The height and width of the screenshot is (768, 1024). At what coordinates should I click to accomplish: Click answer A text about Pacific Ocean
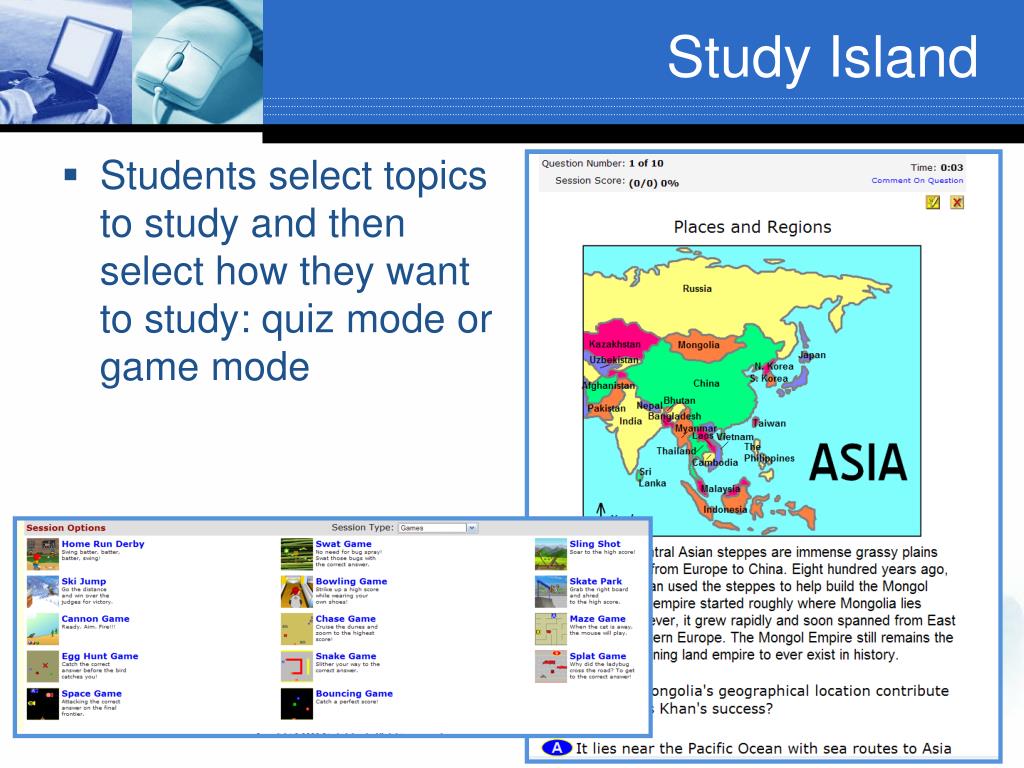[763, 748]
